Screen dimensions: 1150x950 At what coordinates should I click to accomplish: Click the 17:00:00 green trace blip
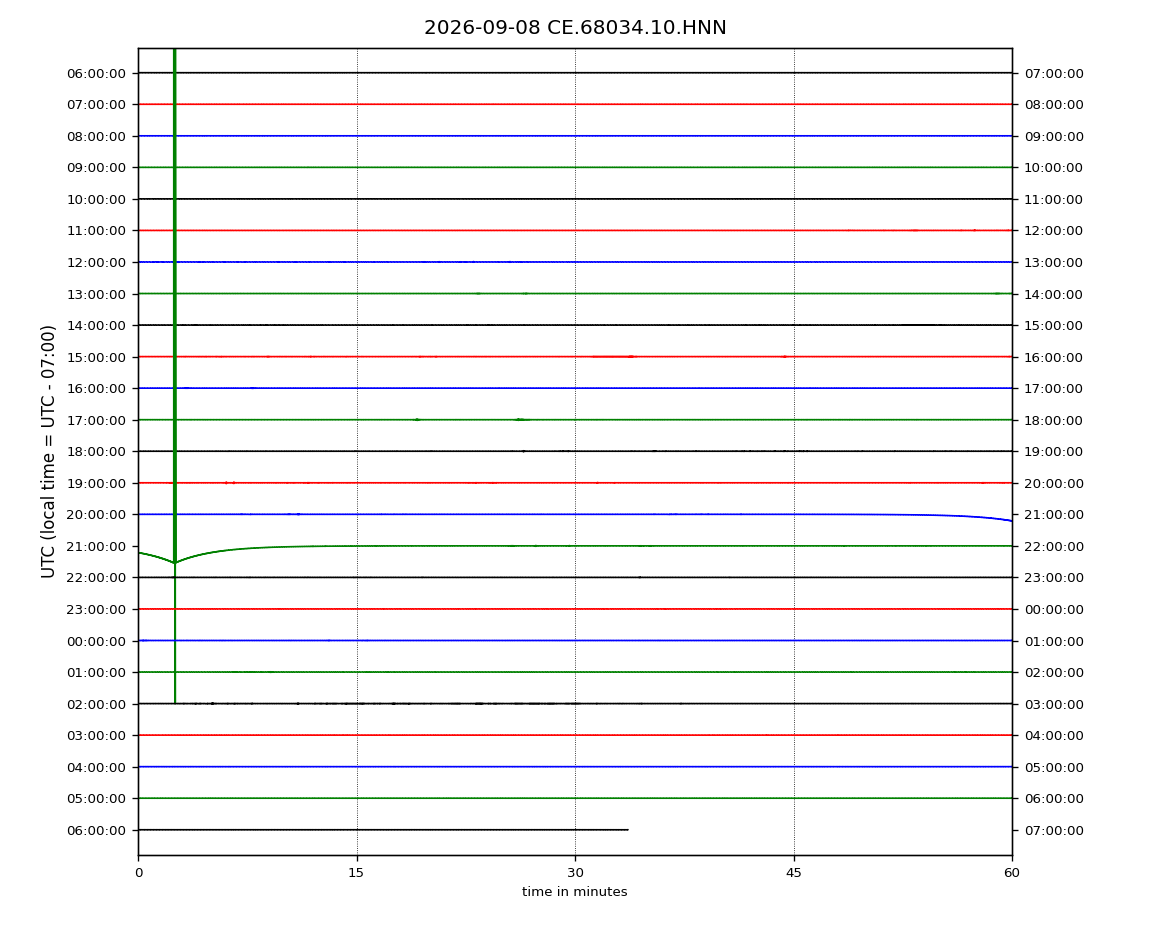point(520,420)
